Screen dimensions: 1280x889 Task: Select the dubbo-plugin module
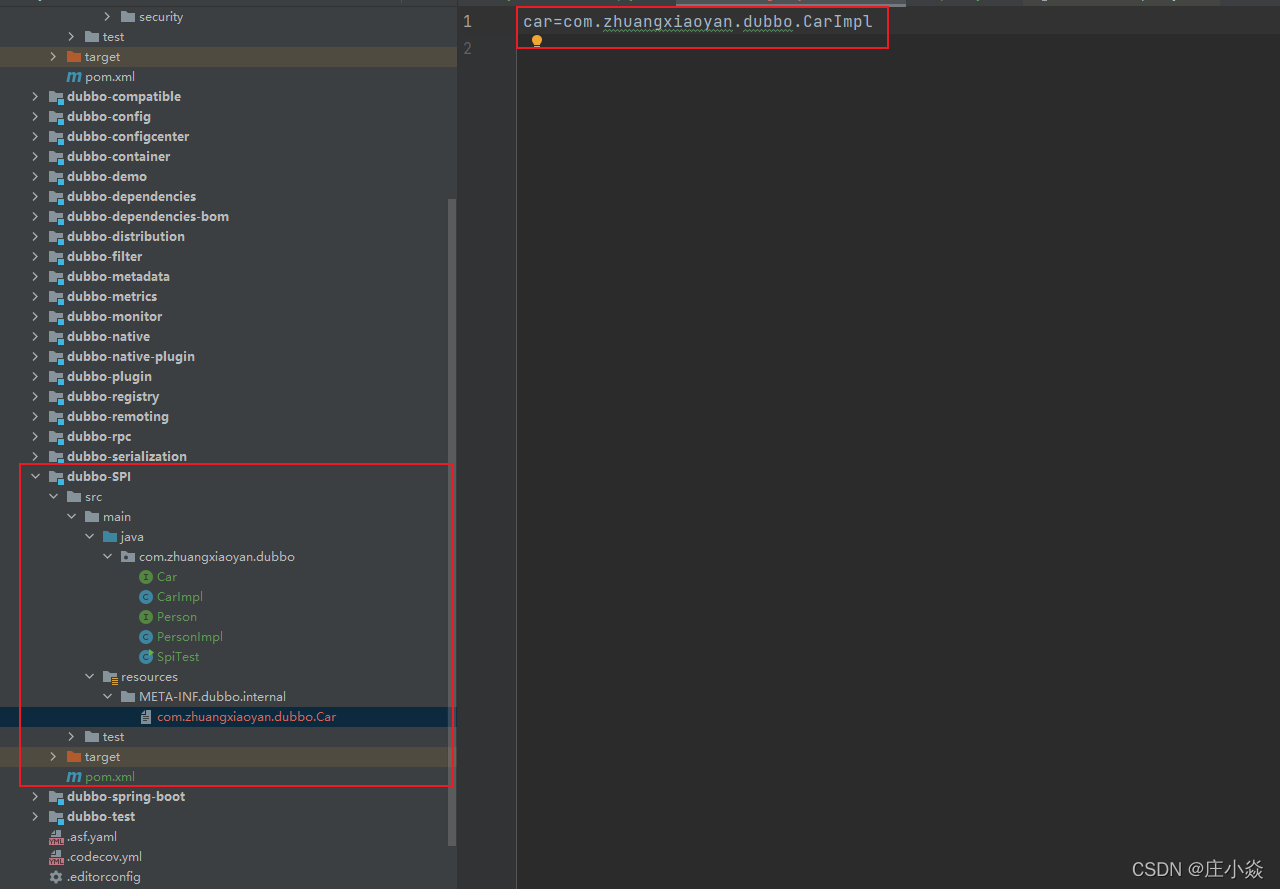pos(110,377)
